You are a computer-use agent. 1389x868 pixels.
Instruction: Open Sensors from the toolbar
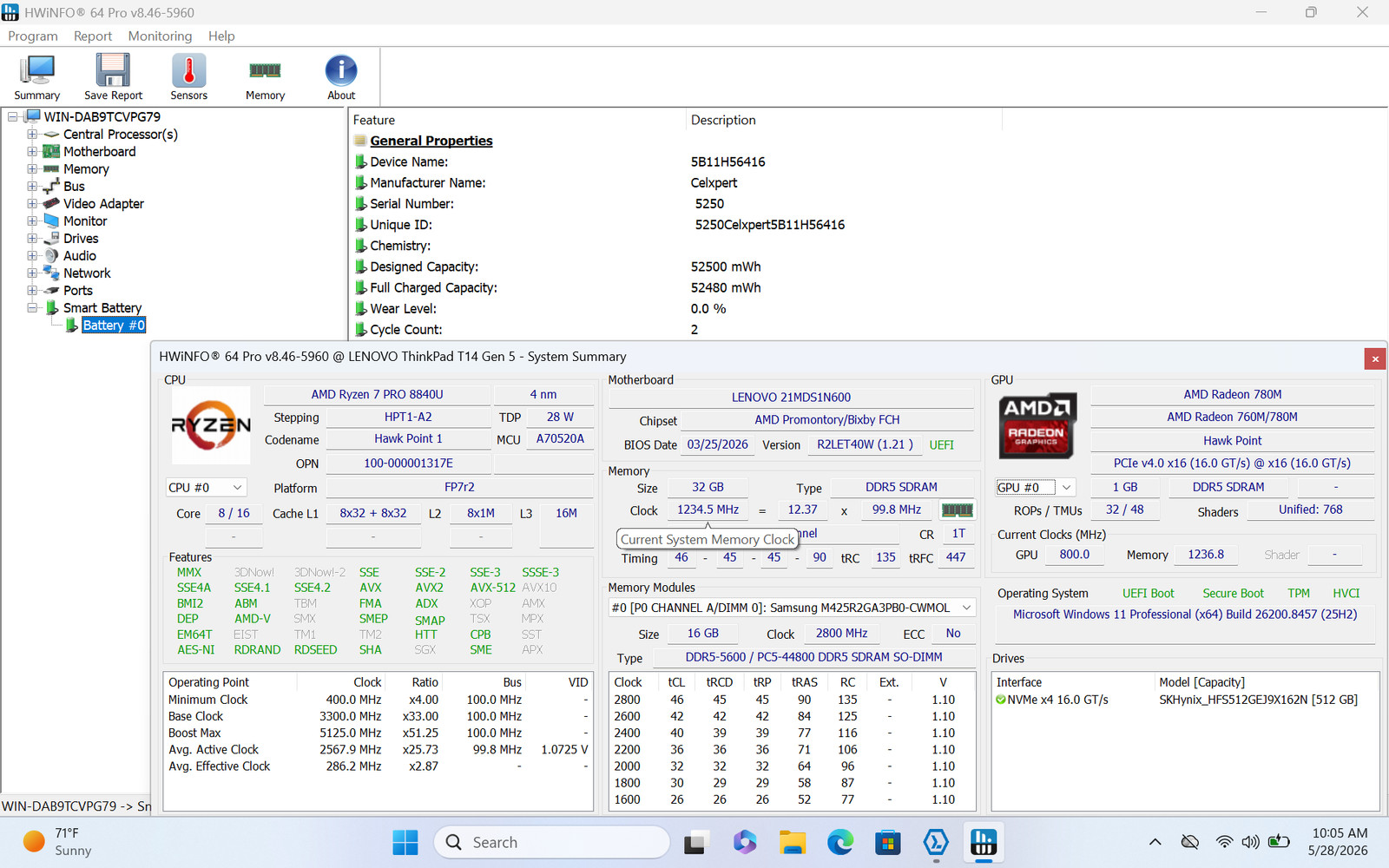point(188,77)
